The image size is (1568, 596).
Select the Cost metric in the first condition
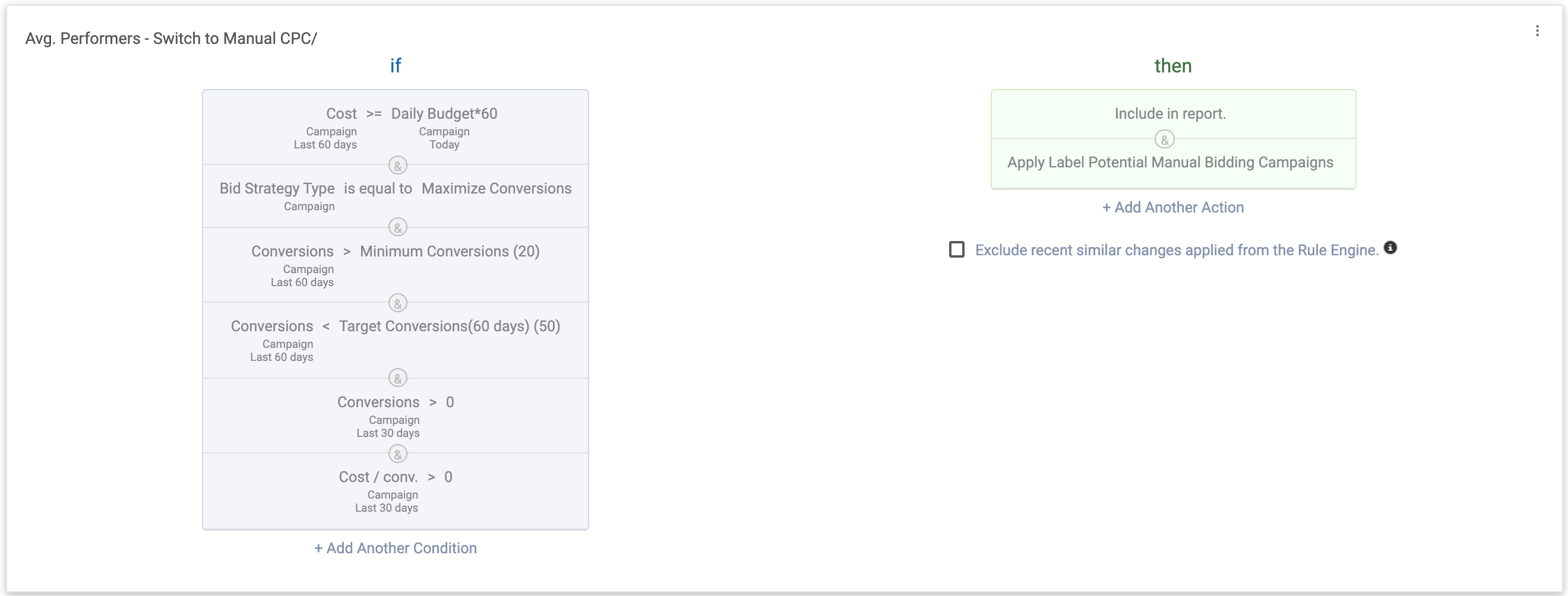click(342, 114)
